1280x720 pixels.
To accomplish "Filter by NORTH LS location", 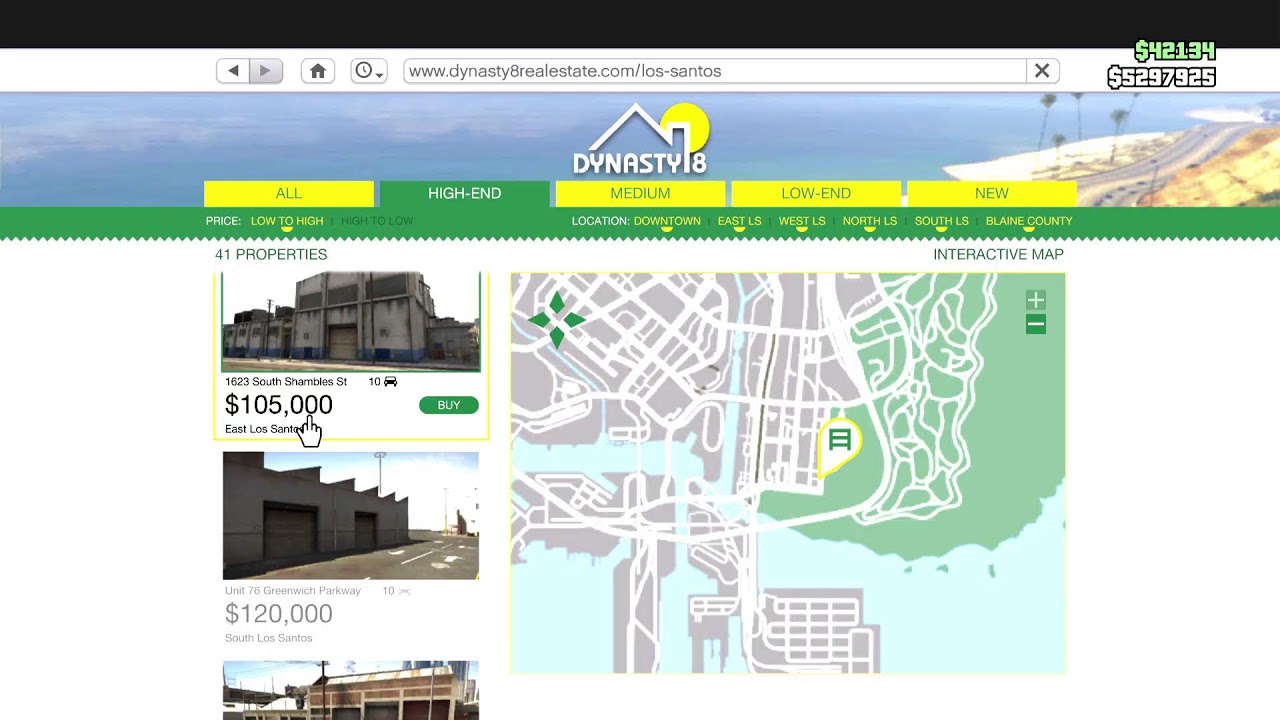I will coord(870,221).
